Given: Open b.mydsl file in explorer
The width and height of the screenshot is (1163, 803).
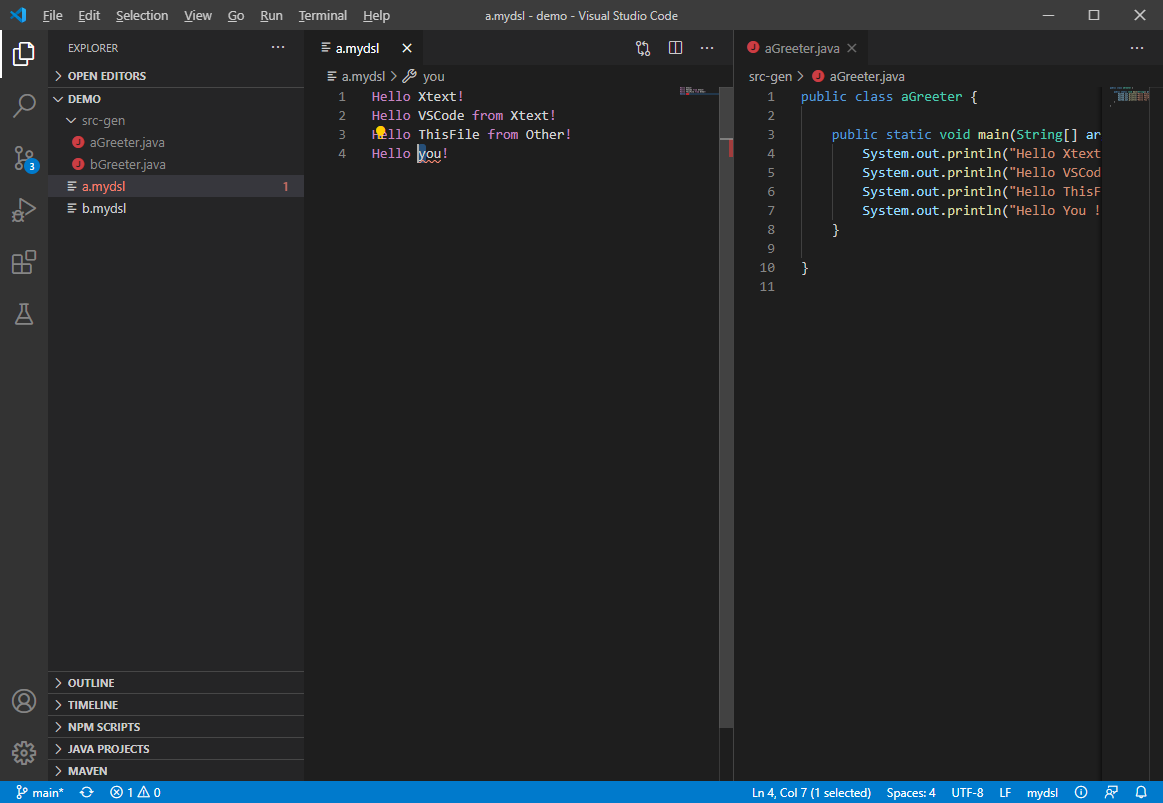Looking at the screenshot, I should pos(103,208).
